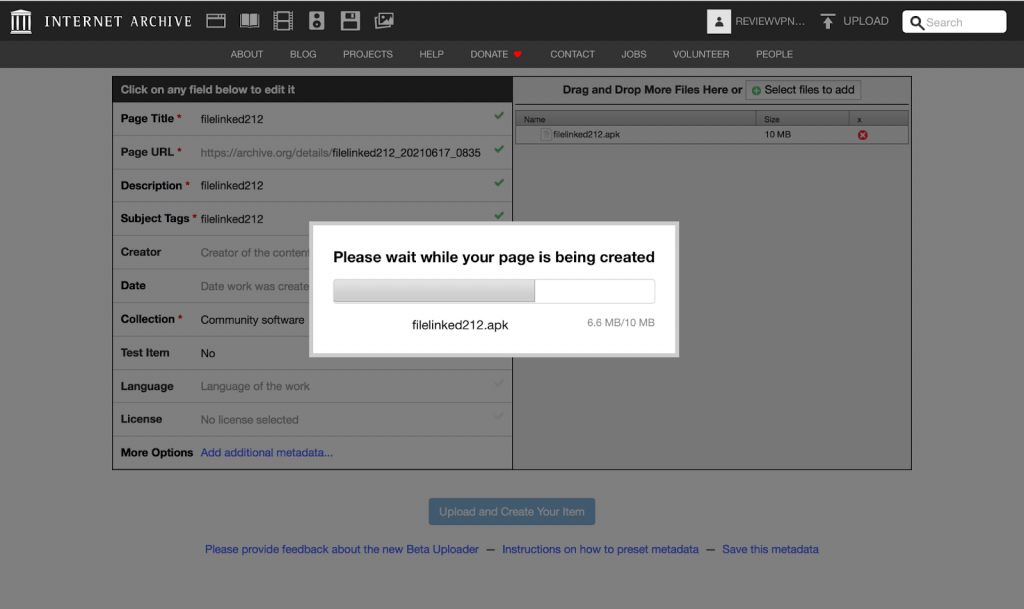Select filelinked212.apk row in file list
This screenshot has height=609, width=1024.
[711, 134]
